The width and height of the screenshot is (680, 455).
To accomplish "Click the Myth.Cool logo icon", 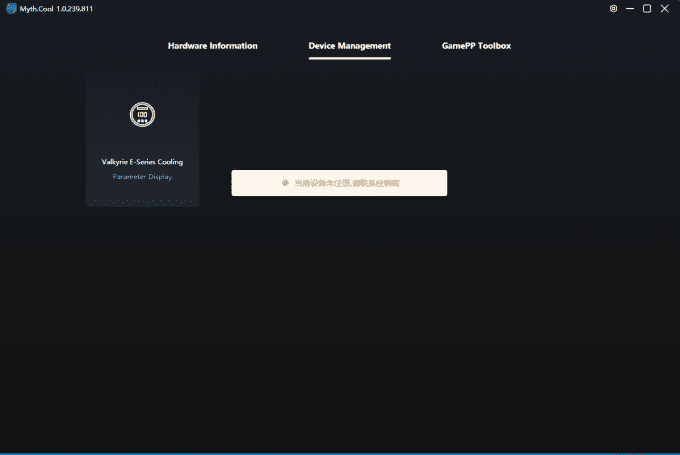I will click(11, 9).
